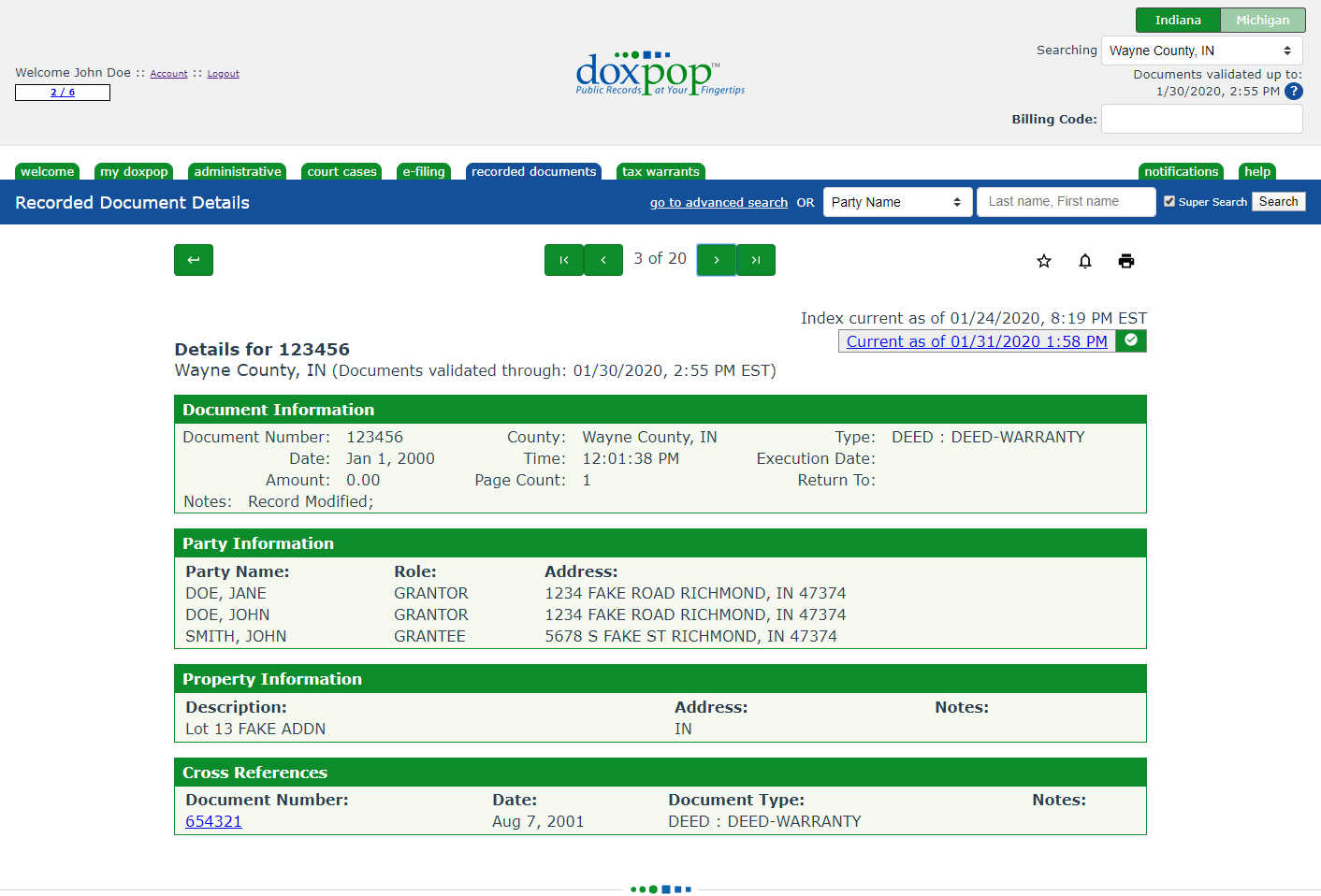Open the court cases tab
Screen dimensions: 1321x896
tap(341, 171)
